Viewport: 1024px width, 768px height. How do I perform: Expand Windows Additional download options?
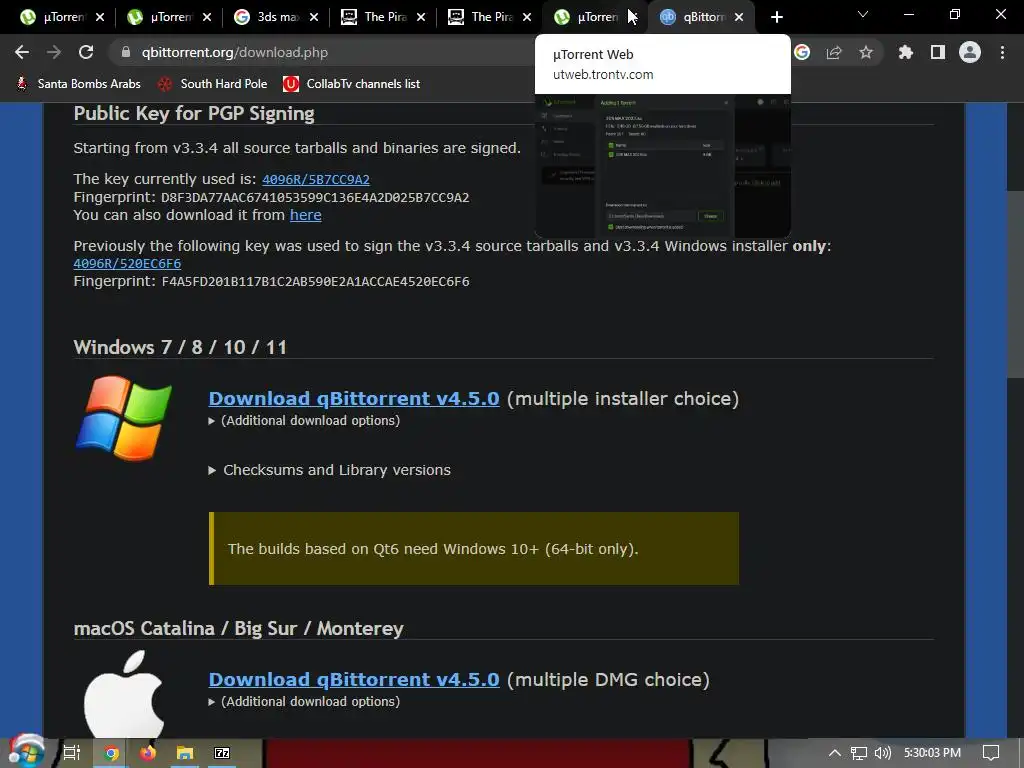pyautogui.click(x=304, y=421)
